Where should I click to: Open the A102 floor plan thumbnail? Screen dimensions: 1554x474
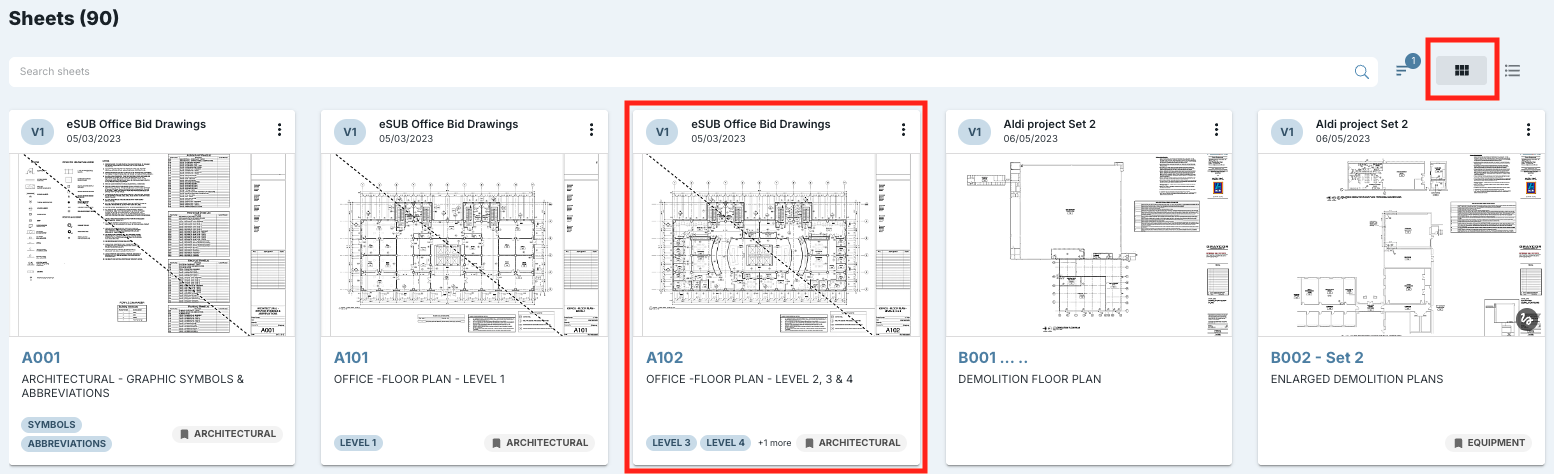click(776, 245)
